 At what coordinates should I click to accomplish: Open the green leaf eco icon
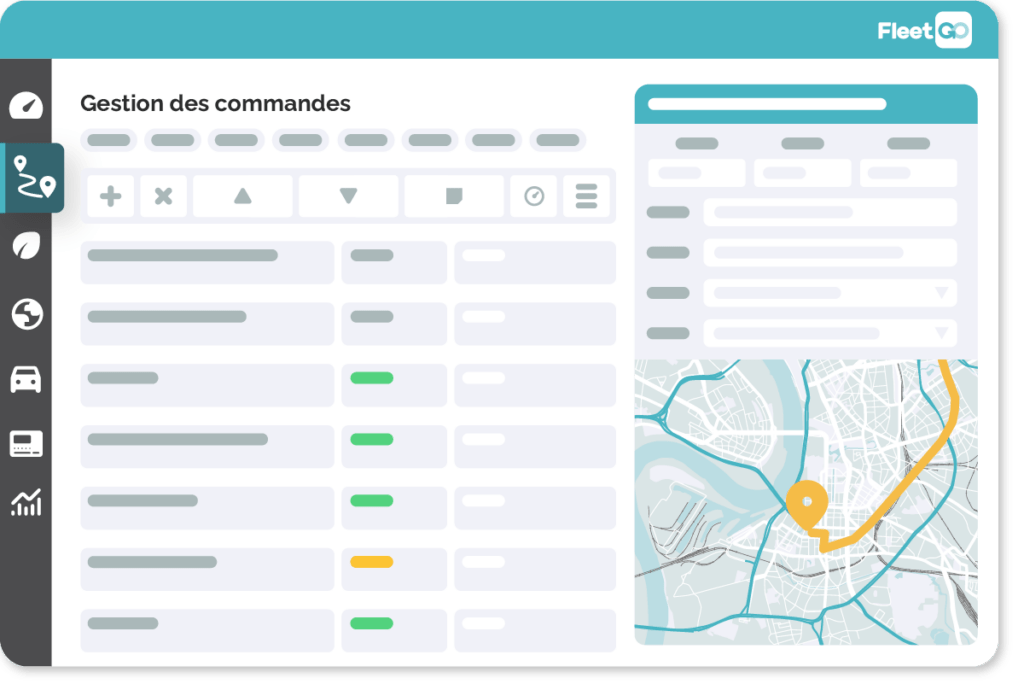pos(26,246)
